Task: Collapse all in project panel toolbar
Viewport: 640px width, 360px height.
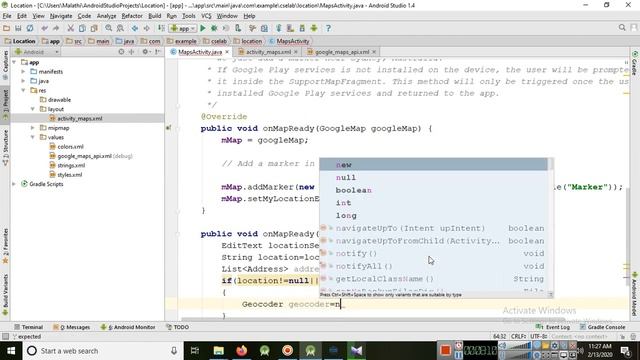Action: click(131, 52)
